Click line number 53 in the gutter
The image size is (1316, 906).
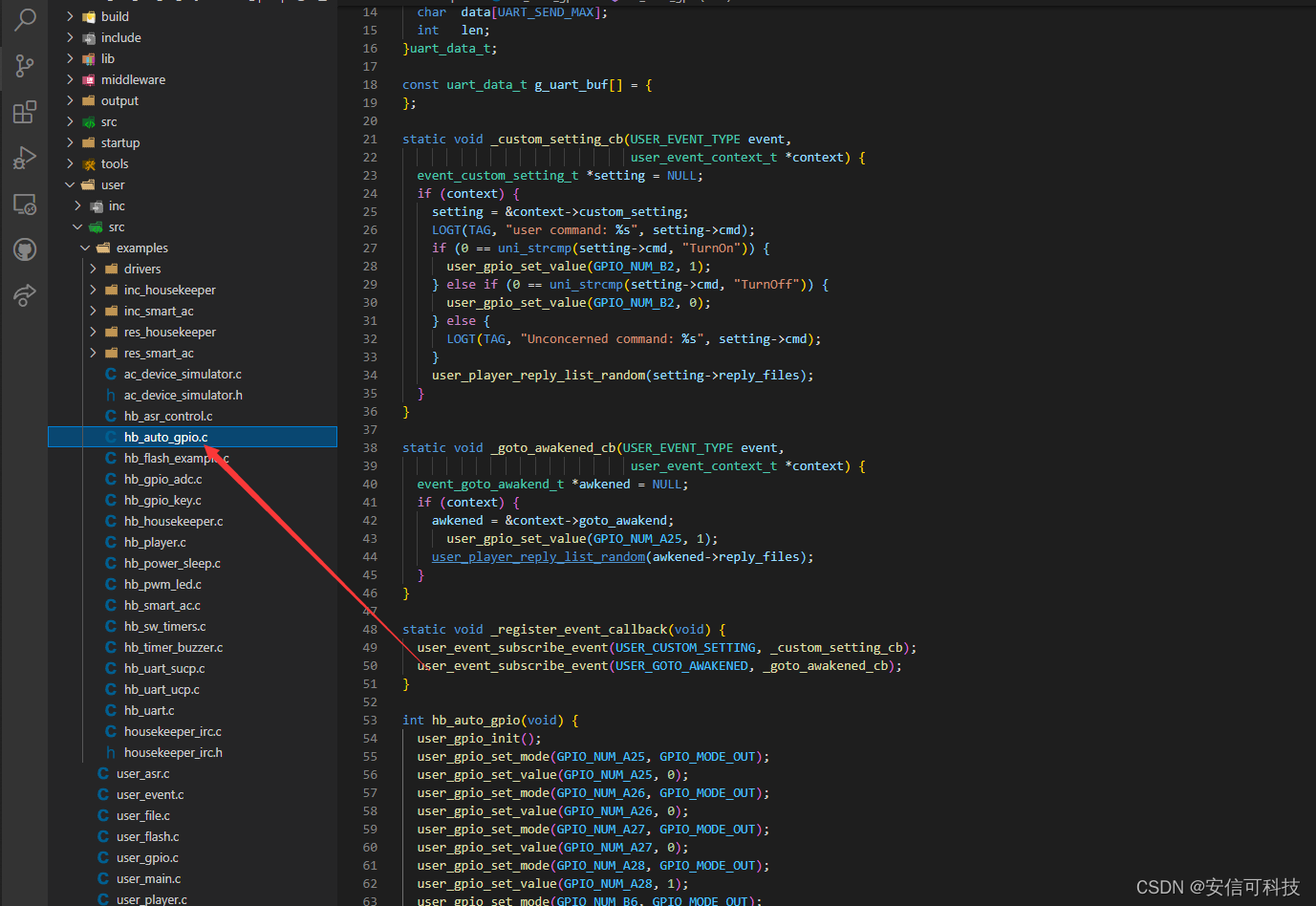click(x=370, y=721)
